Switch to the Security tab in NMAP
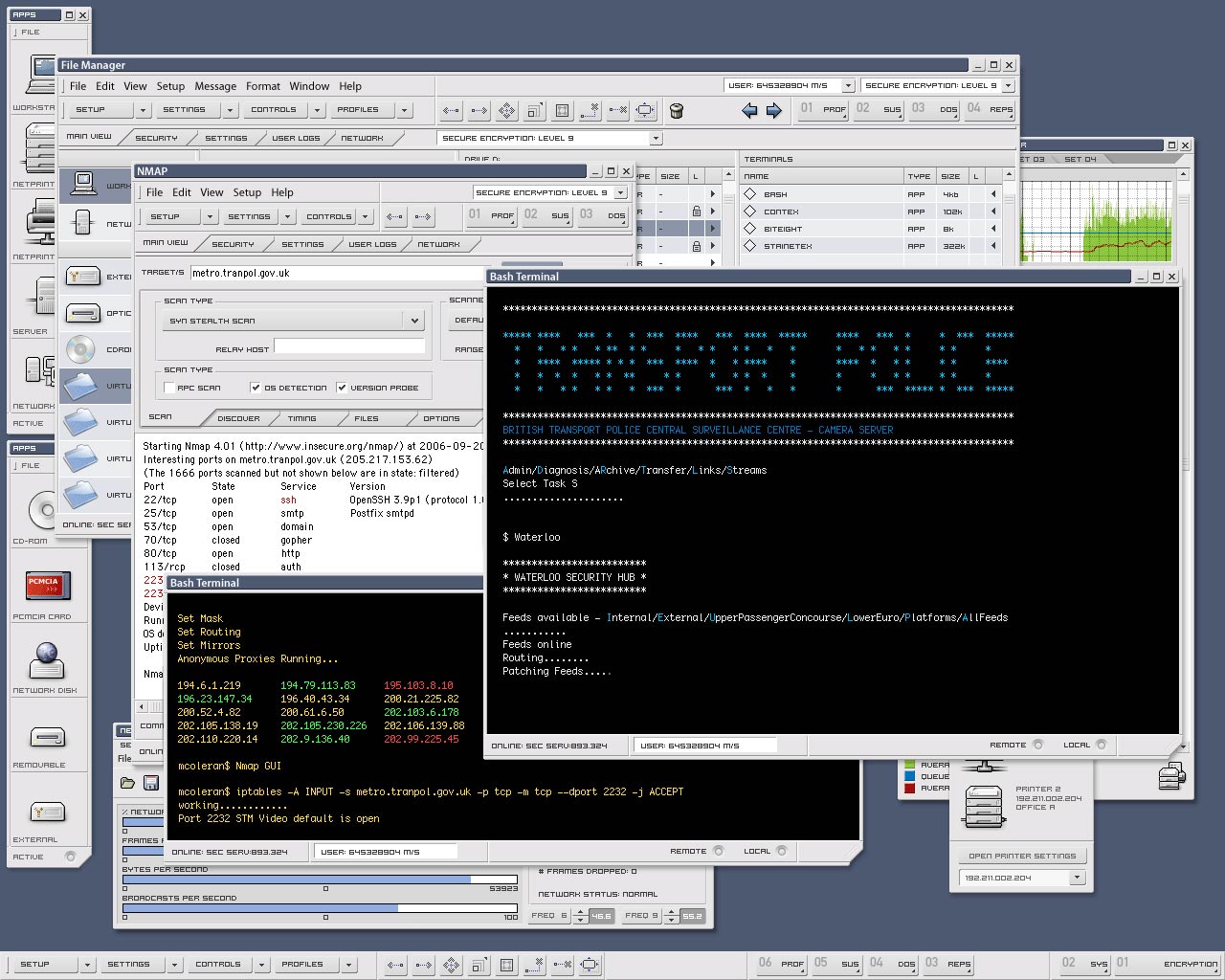 tap(233, 244)
